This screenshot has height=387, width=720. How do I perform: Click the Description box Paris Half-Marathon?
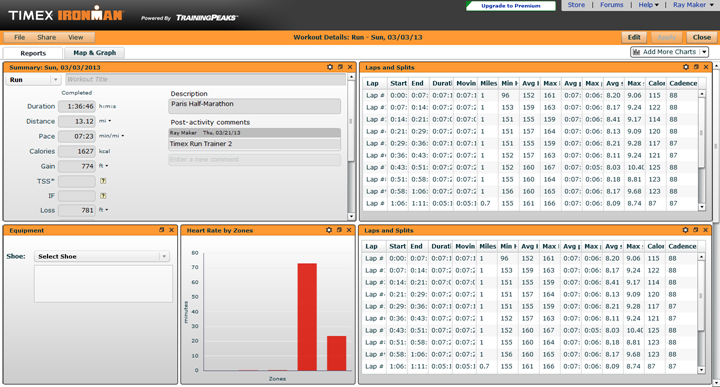point(254,106)
